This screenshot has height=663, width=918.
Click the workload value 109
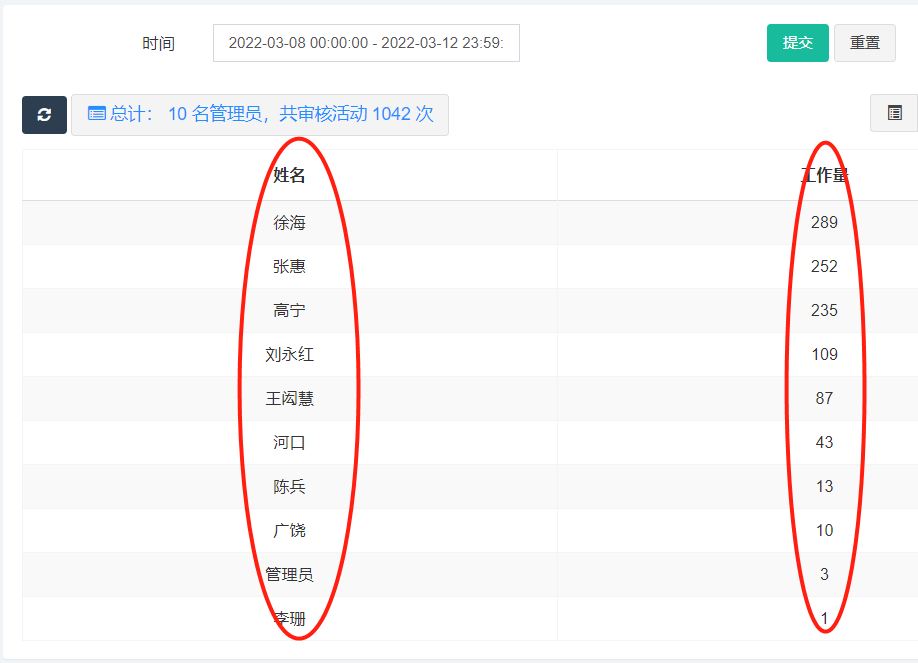pyautogui.click(x=824, y=354)
